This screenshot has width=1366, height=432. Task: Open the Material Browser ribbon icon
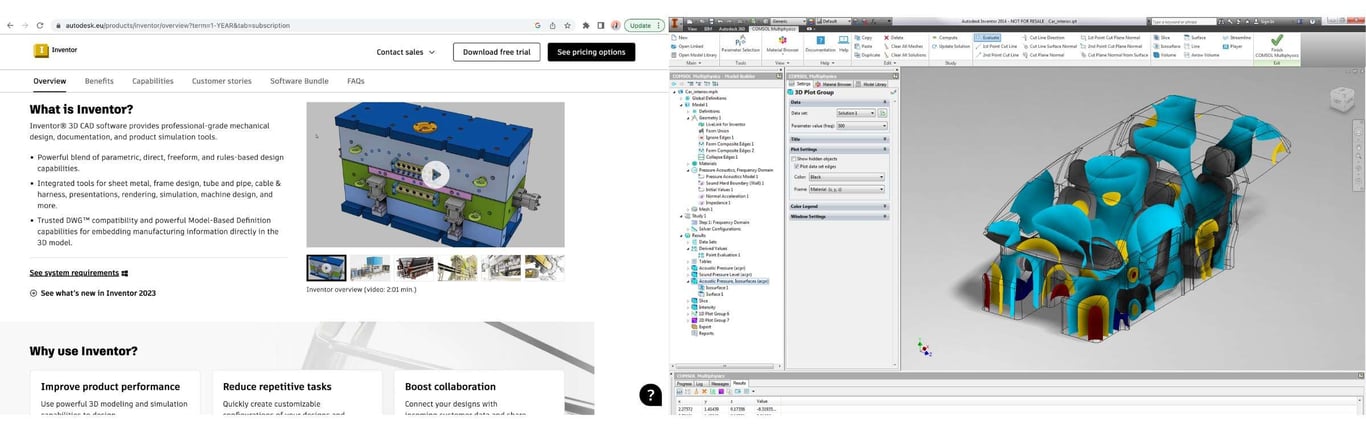click(x=782, y=40)
